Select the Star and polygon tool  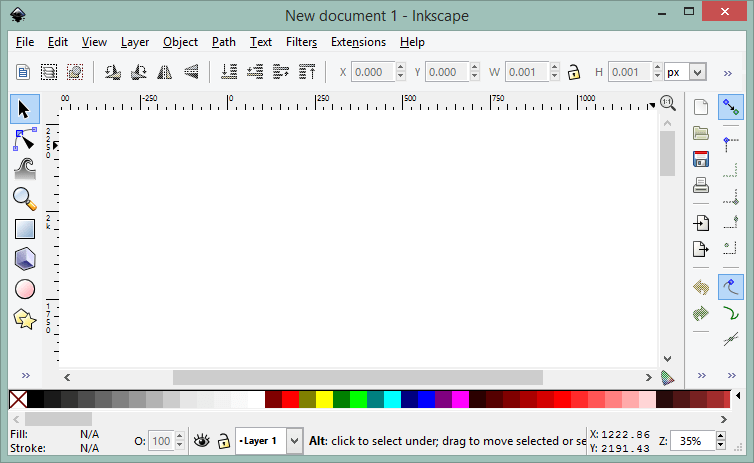coord(25,319)
